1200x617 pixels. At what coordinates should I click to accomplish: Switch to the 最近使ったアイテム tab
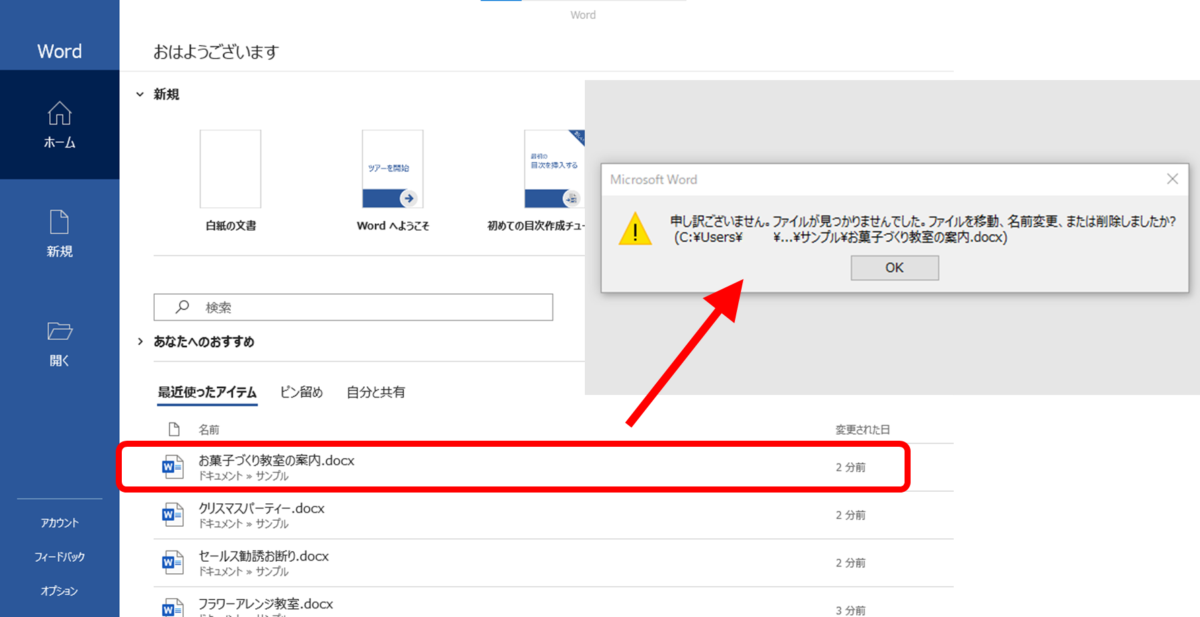pos(207,393)
